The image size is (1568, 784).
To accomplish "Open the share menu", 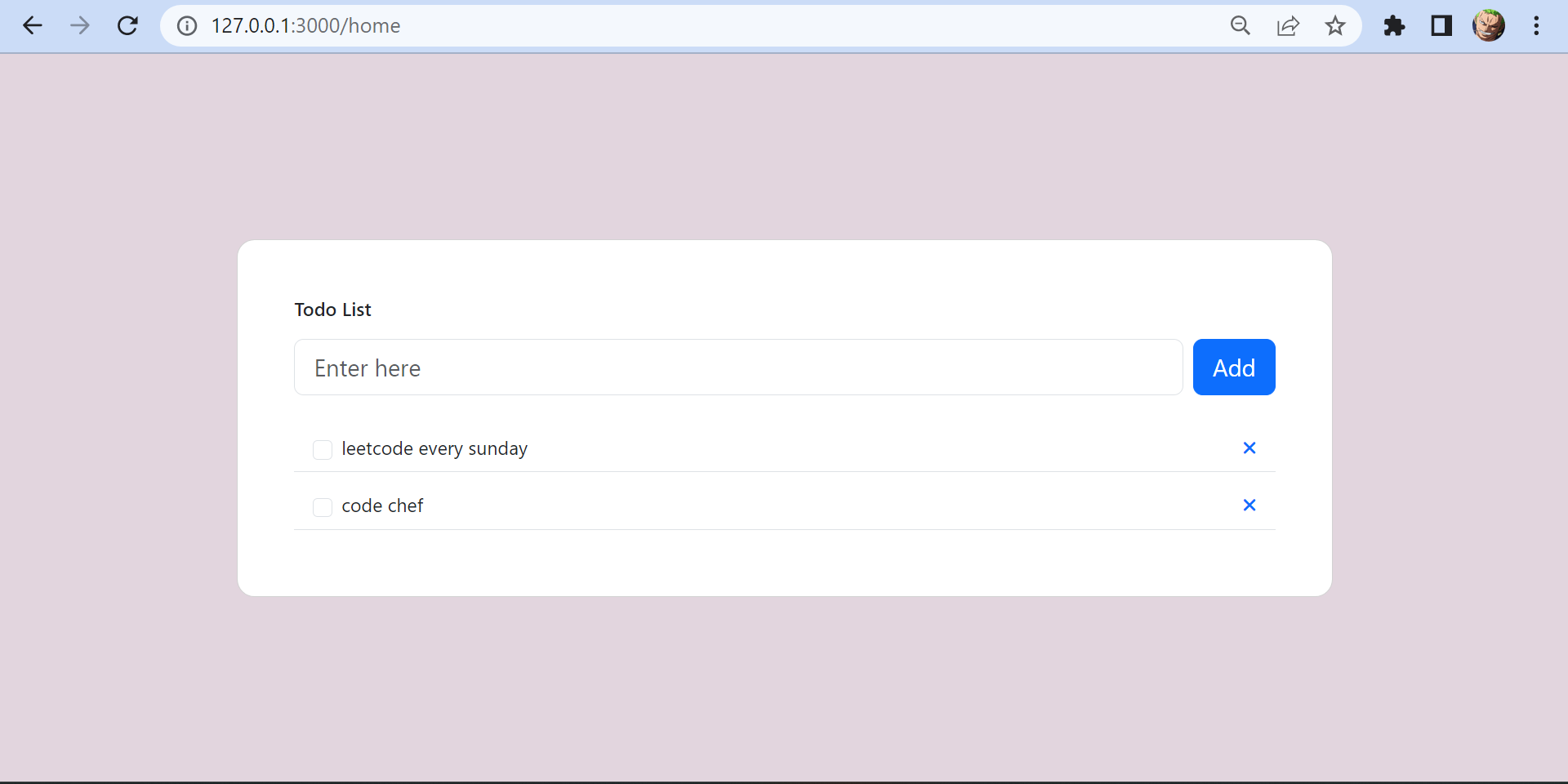I will coord(1288,25).
